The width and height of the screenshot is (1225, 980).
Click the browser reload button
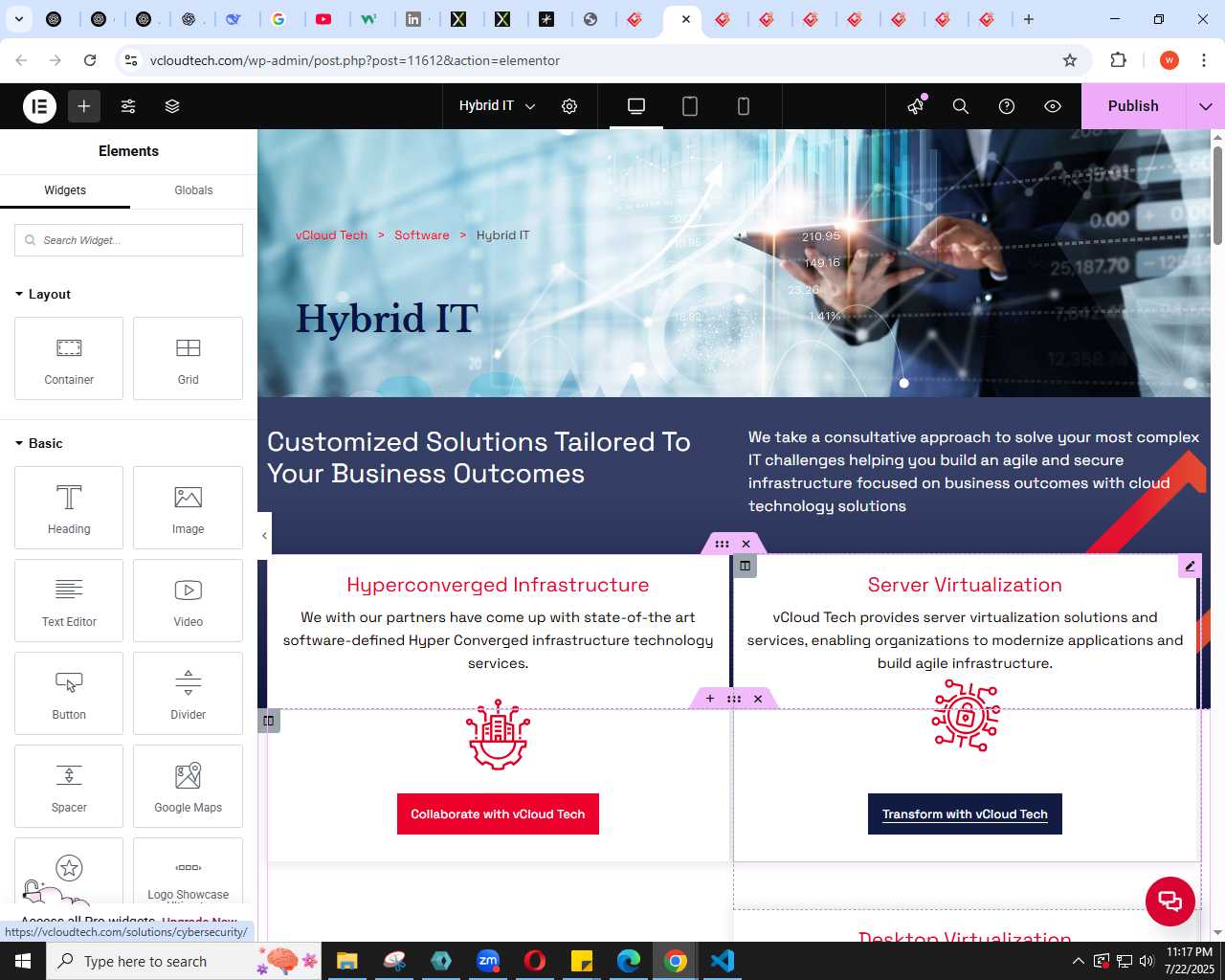coord(90,60)
